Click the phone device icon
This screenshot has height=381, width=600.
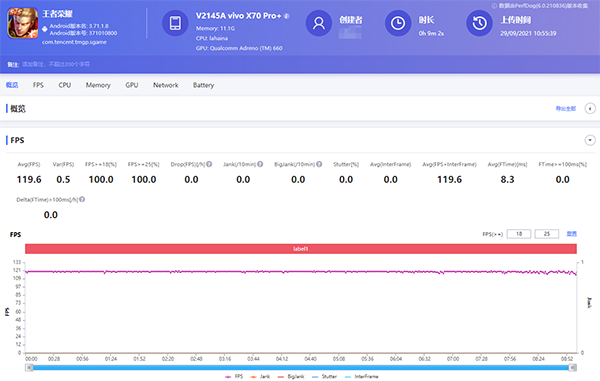pyautogui.click(x=175, y=23)
